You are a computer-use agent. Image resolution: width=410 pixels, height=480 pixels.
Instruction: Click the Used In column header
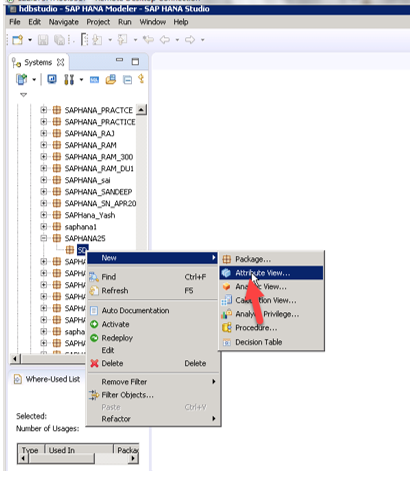[x=79, y=450]
